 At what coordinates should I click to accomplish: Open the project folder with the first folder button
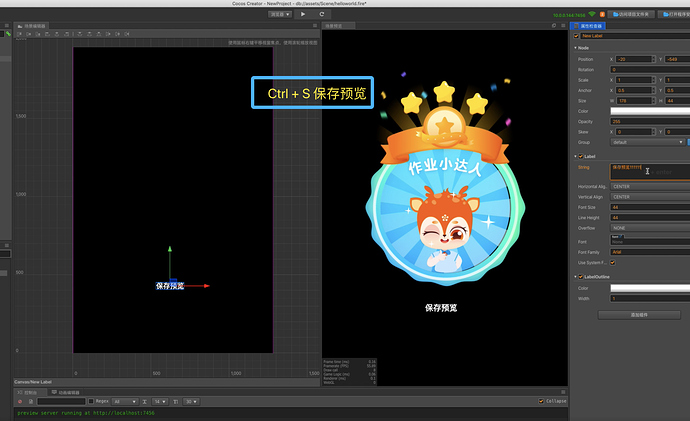(x=631, y=15)
